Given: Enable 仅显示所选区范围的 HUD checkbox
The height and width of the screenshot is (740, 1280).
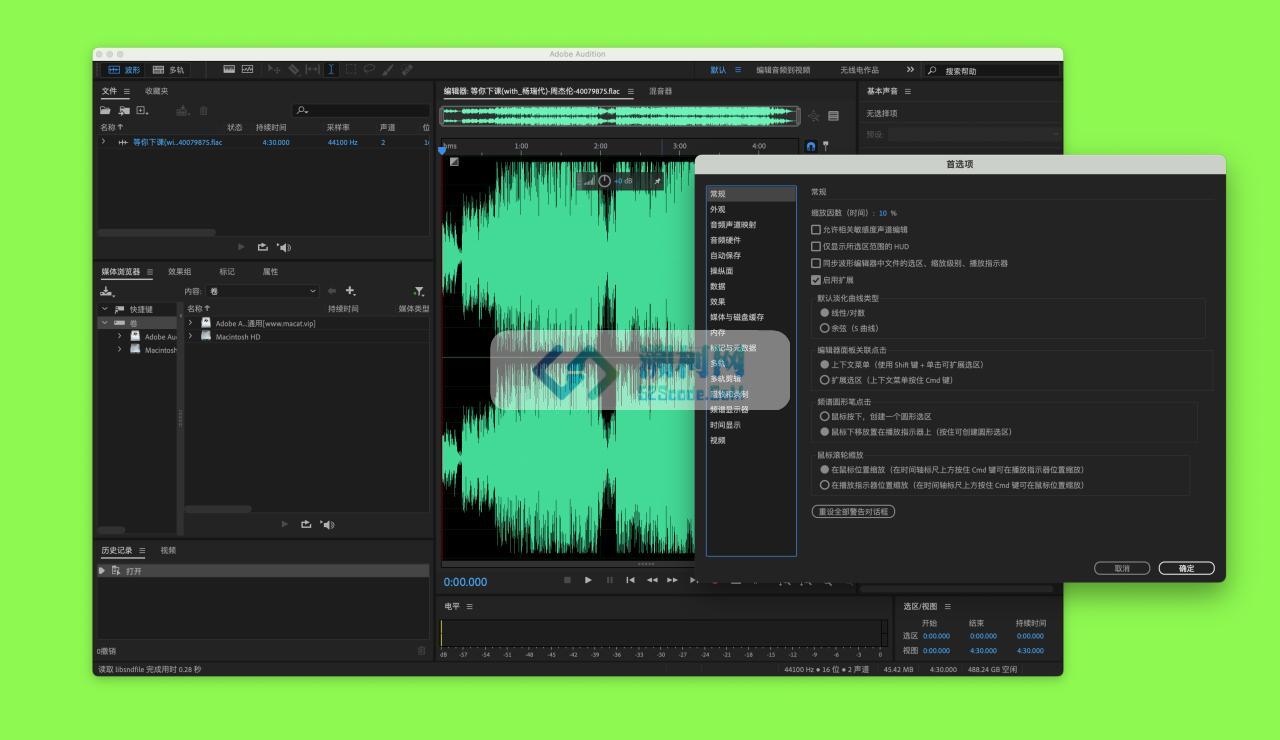Looking at the screenshot, I should 816,246.
